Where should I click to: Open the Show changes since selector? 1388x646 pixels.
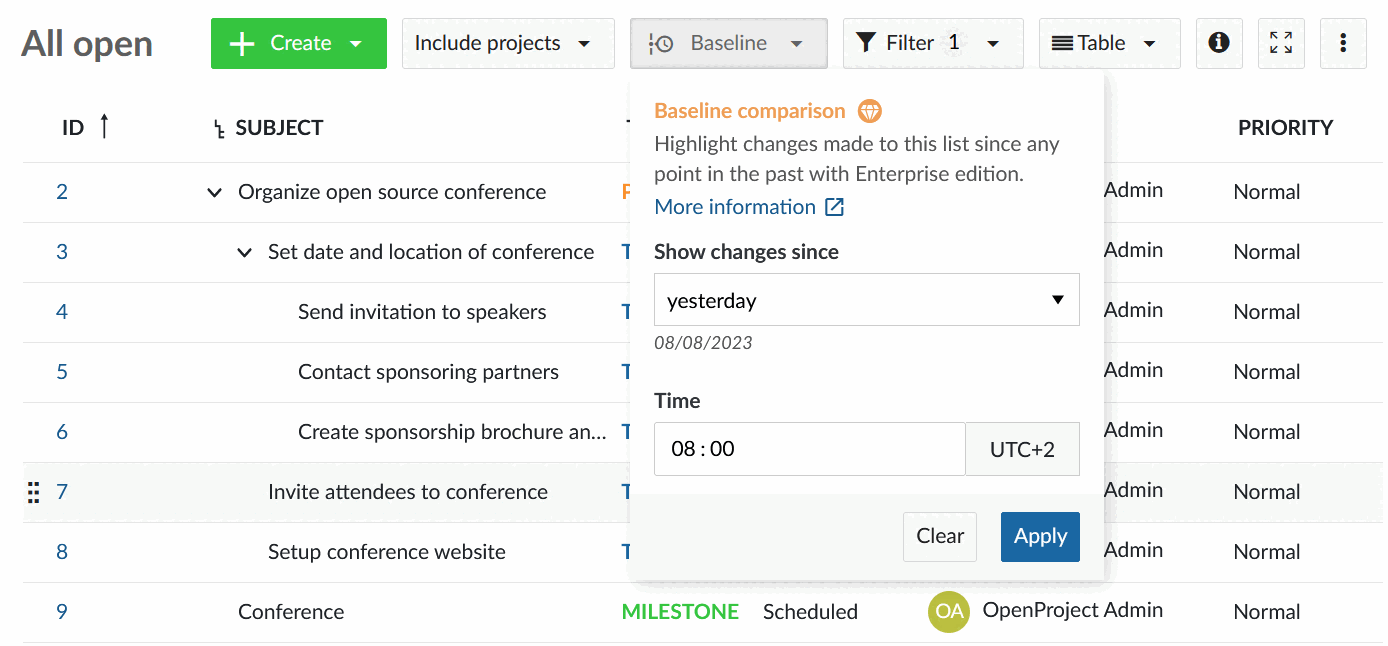(x=866, y=299)
